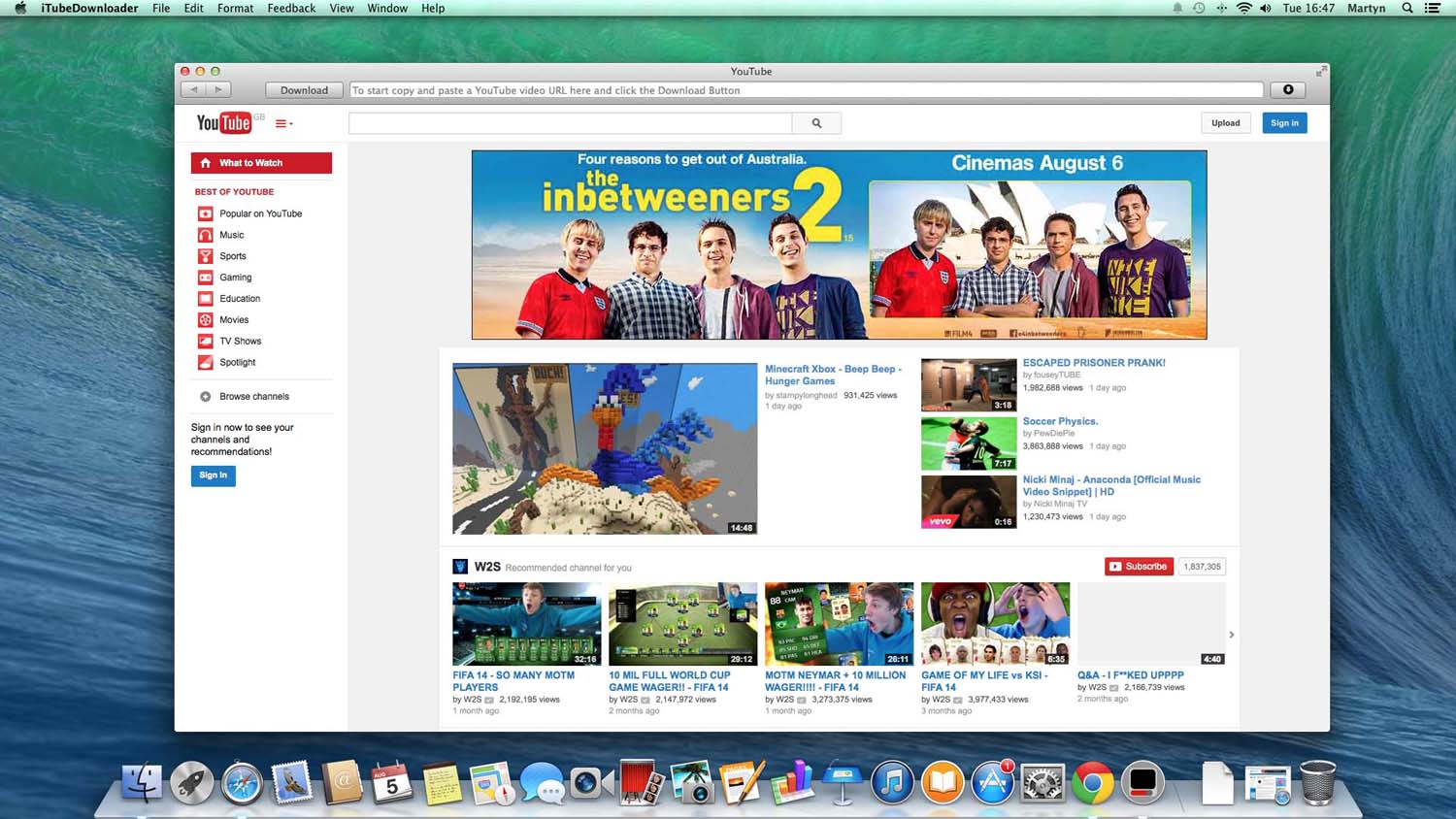The height and width of the screenshot is (819, 1456).
Task: Click the volume icon in the menu bar
Action: coord(1266,8)
